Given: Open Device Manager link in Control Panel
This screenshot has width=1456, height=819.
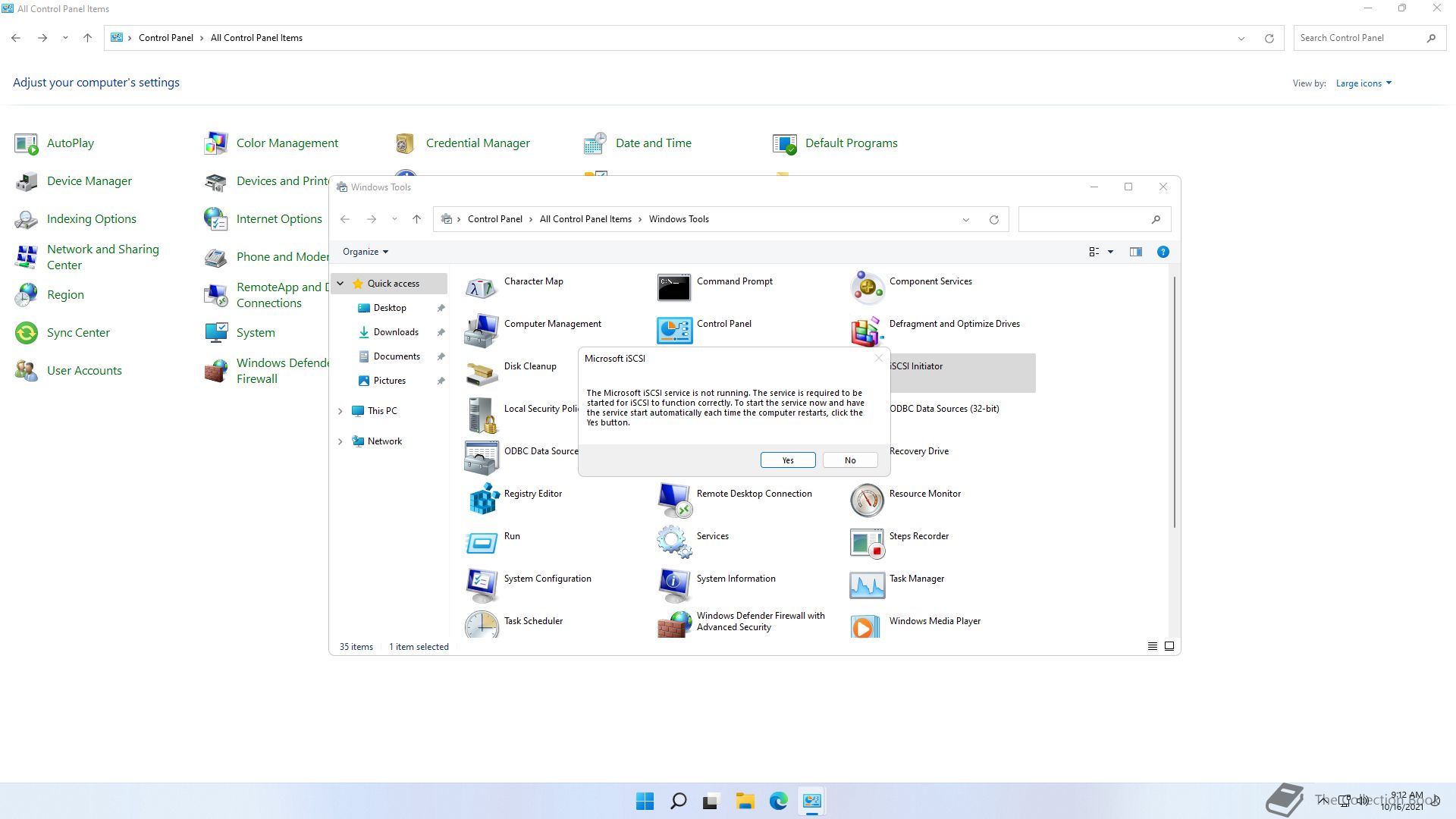Looking at the screenshot, I should click(89, 181).
